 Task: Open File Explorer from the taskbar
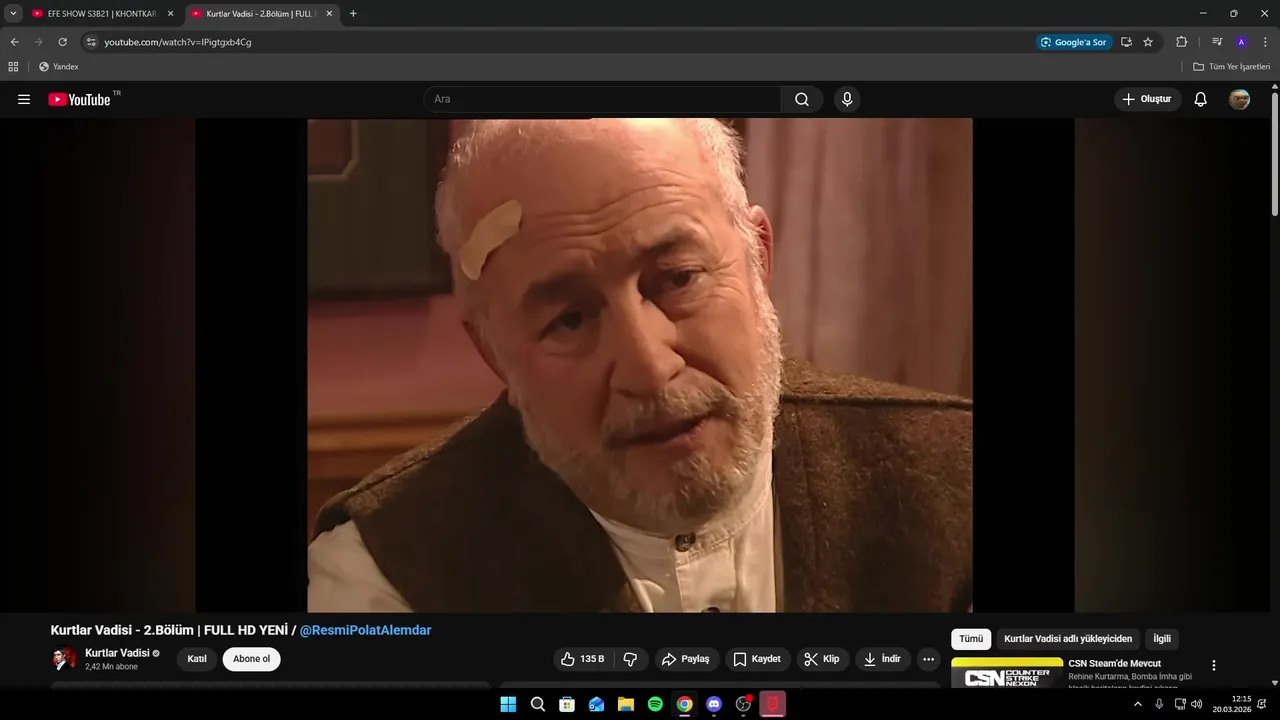click(626, 704)
